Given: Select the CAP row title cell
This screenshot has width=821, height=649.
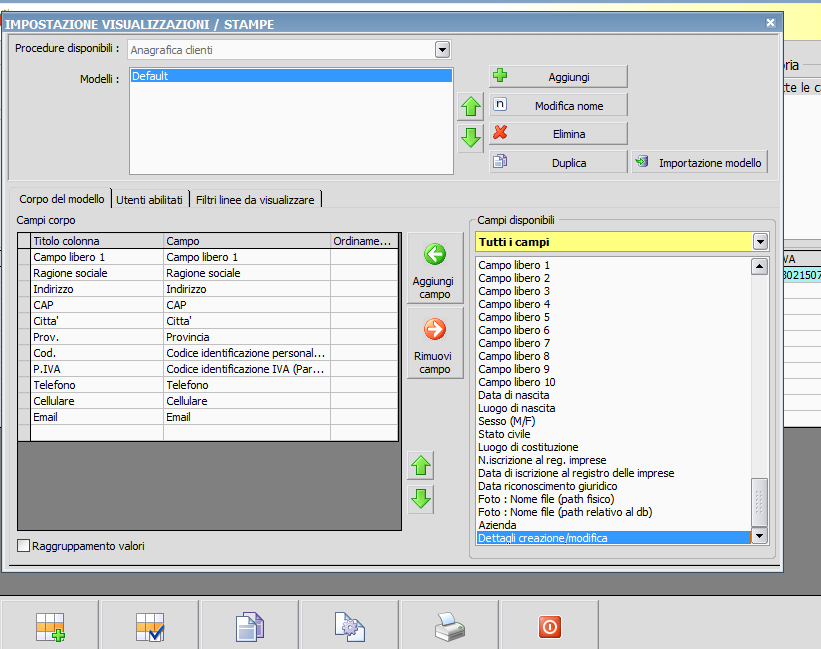Looking at the screenshot, I should coord(97,305).
